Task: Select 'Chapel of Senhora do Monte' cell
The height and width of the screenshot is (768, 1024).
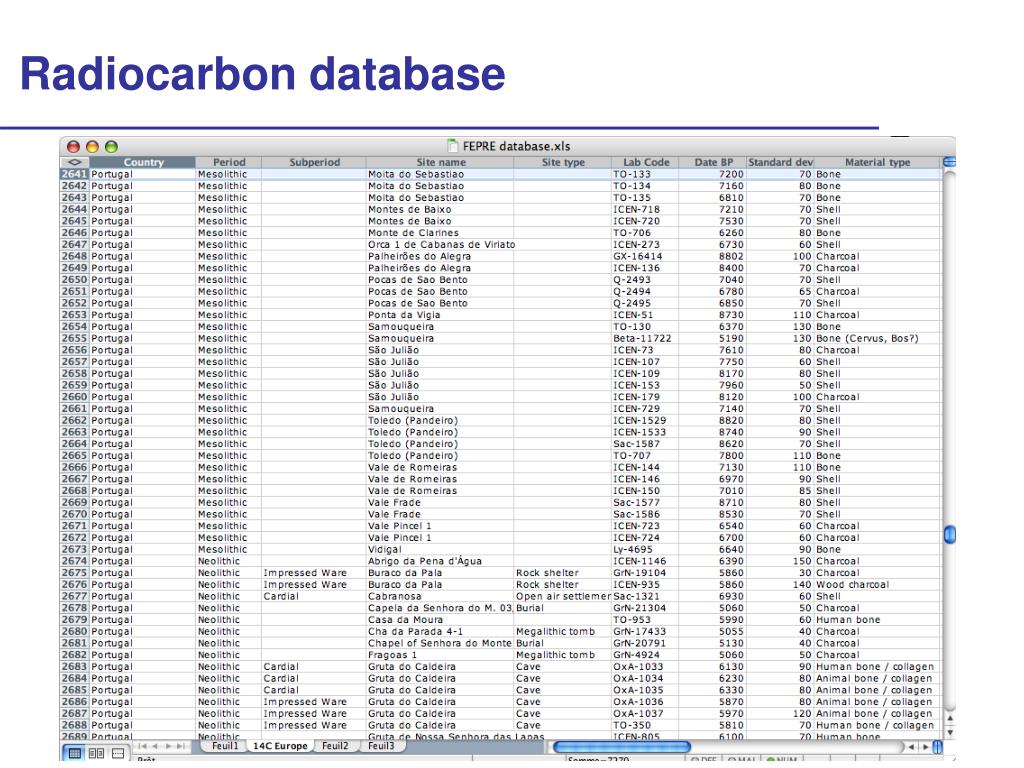Action: [441, 643]
